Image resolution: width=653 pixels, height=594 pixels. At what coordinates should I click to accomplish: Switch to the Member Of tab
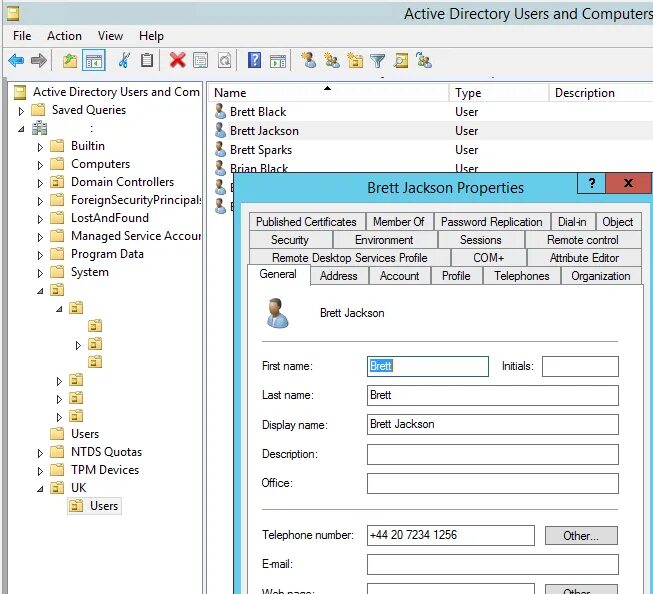[x=399, y=222]
